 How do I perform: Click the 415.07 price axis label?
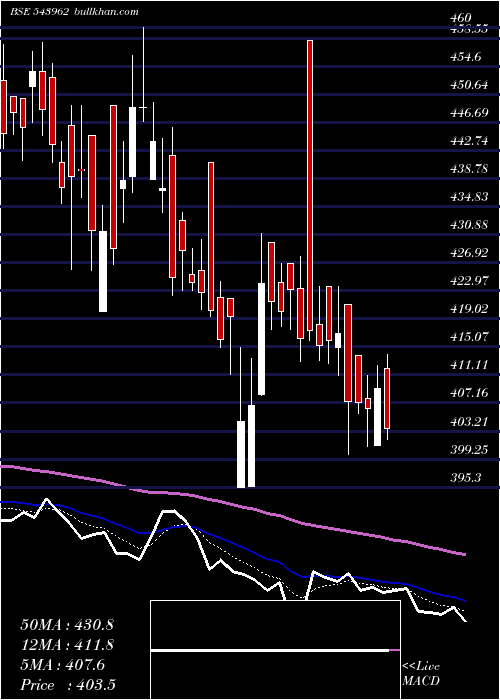click(x=469, y=337)
